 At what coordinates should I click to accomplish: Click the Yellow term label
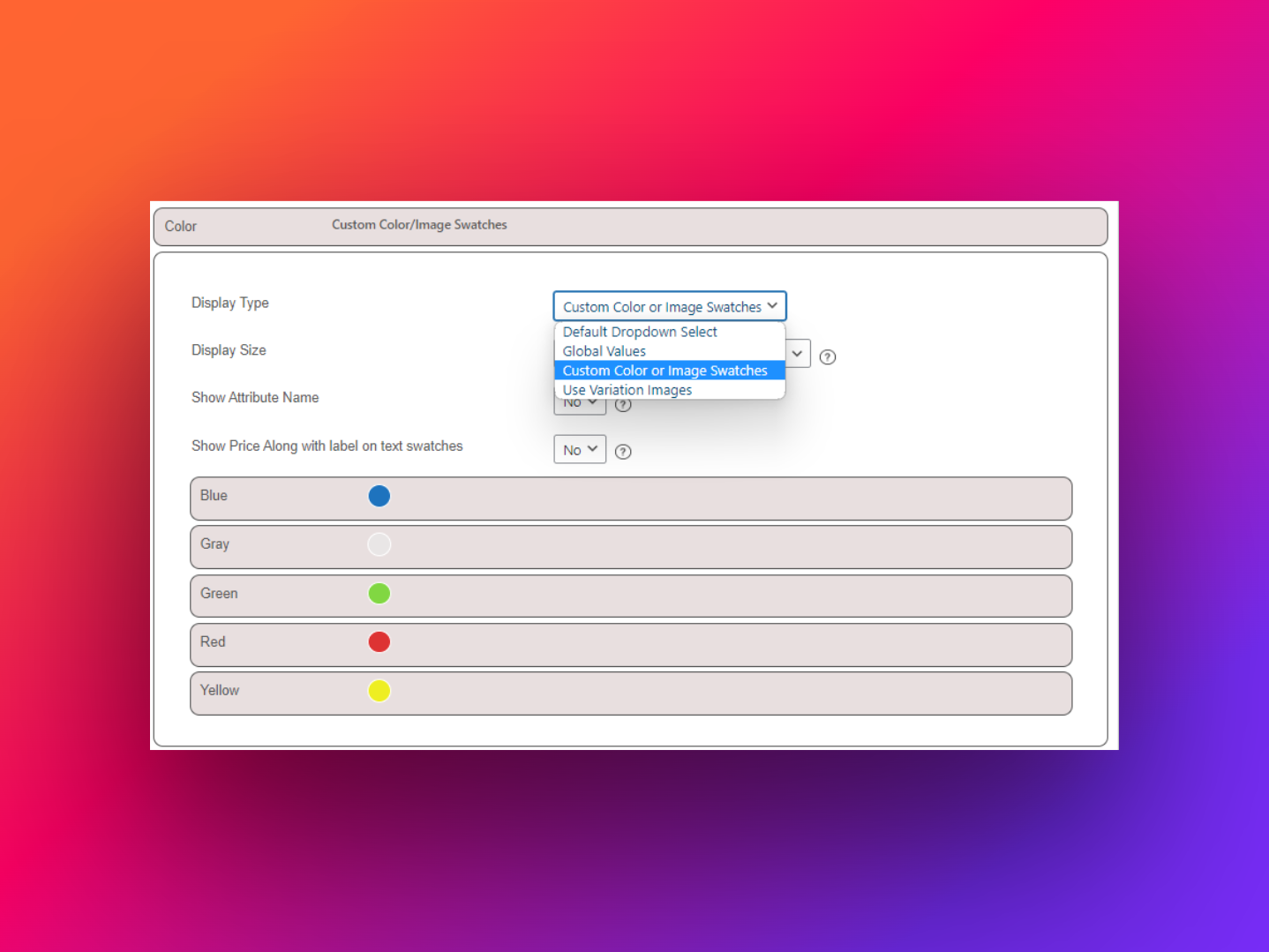tap(220, 691)
